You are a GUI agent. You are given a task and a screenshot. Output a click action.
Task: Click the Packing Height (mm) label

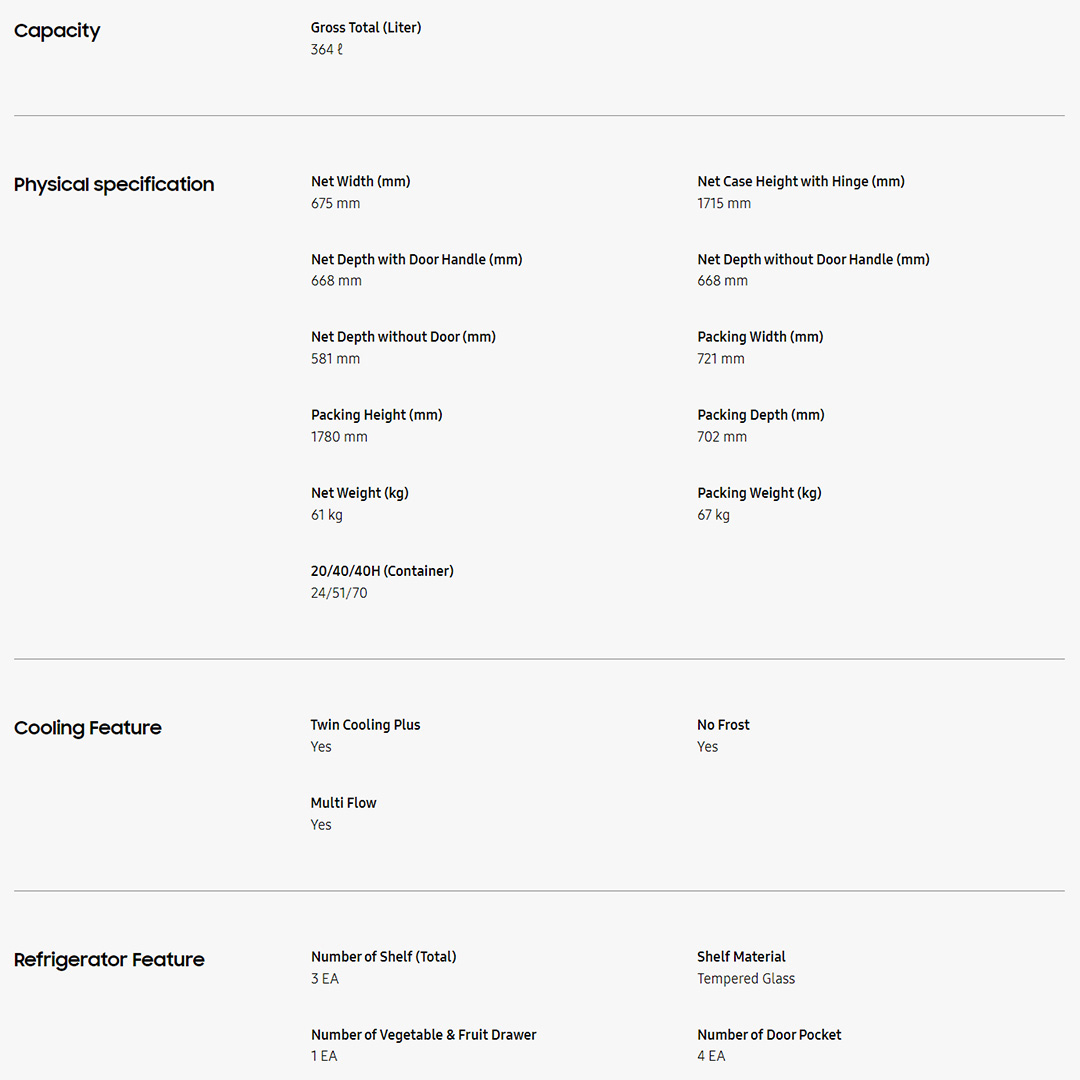(x=377, y=415)
